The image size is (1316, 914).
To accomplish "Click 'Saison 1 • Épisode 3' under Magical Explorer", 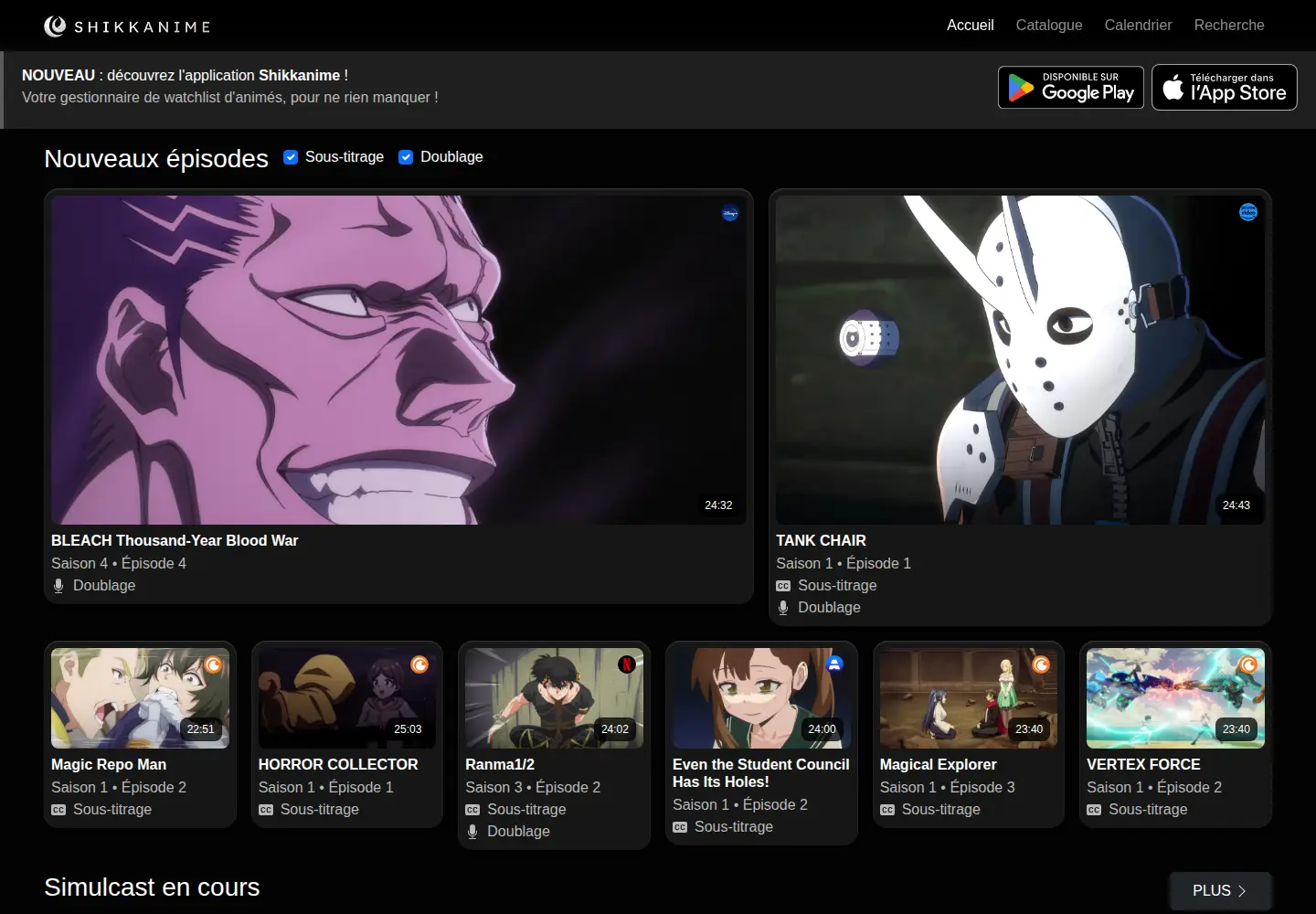I will 947,788.
